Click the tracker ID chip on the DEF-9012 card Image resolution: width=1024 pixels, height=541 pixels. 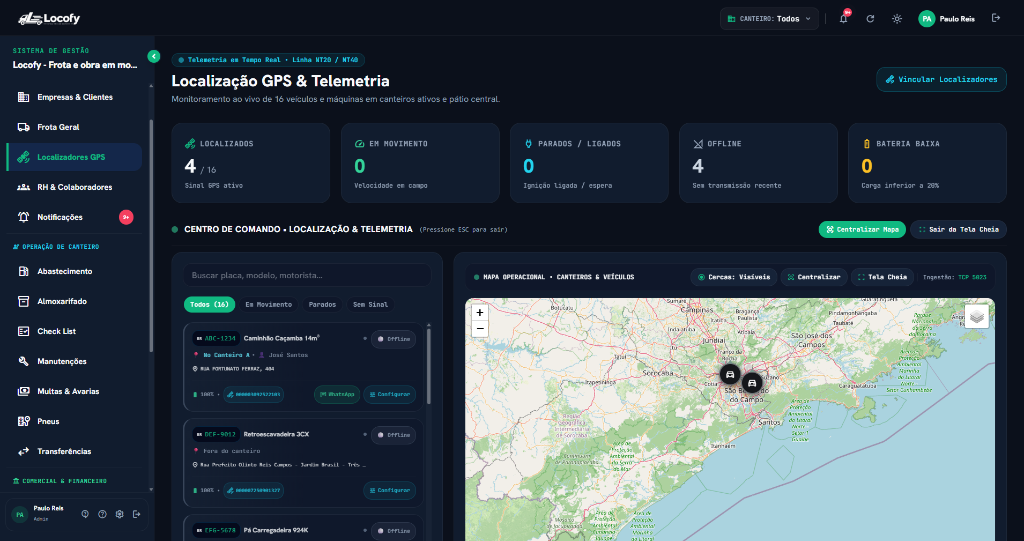click(253, 490)
